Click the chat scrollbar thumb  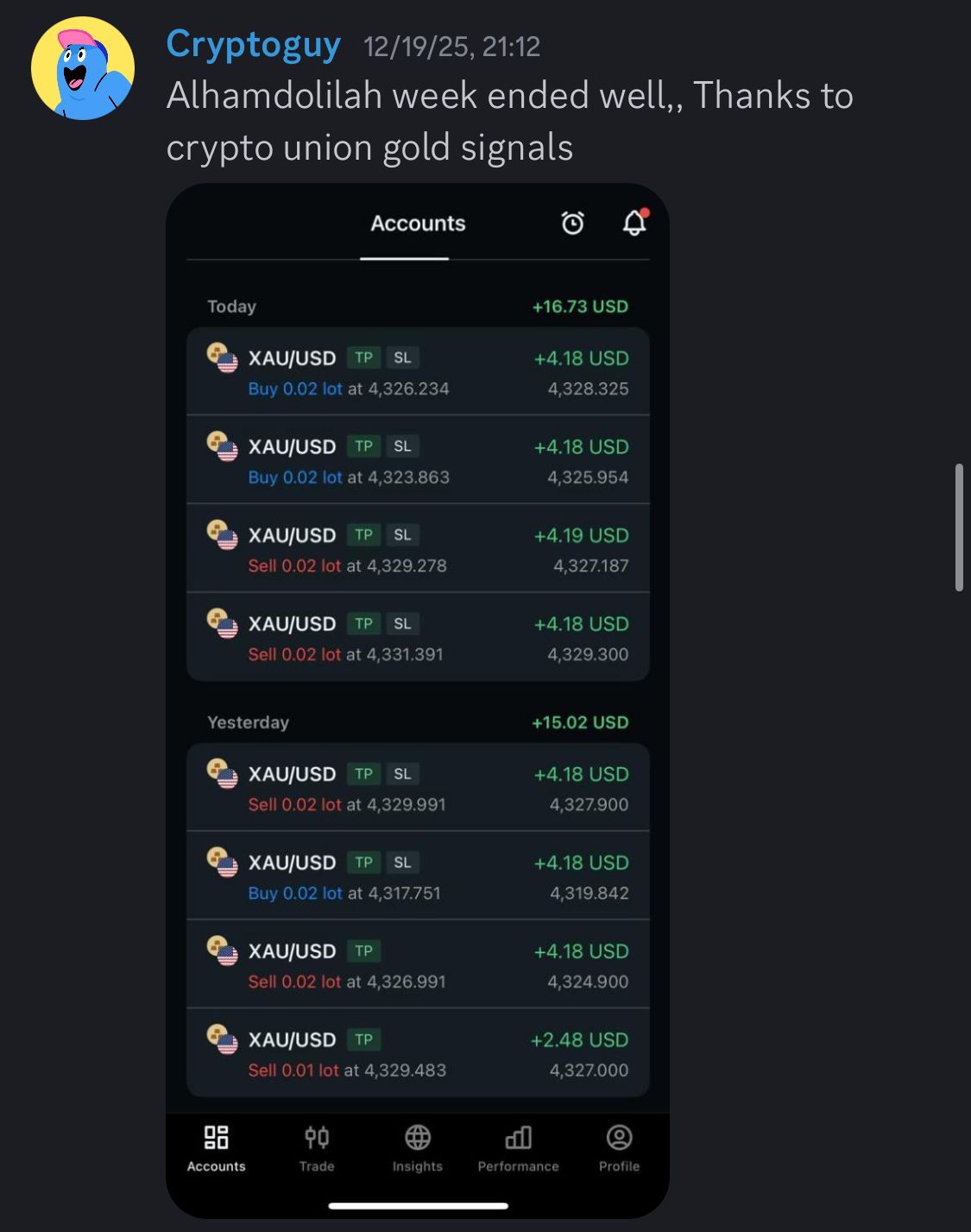coord(958,527)
